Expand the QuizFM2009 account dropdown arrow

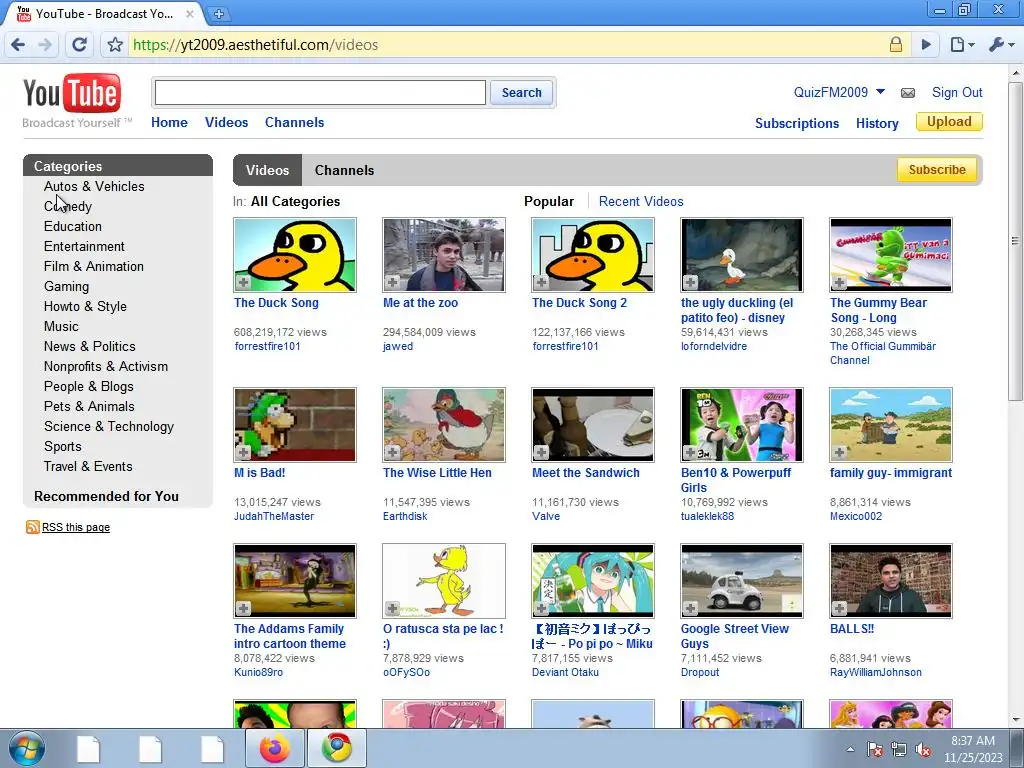click(880, 91)
